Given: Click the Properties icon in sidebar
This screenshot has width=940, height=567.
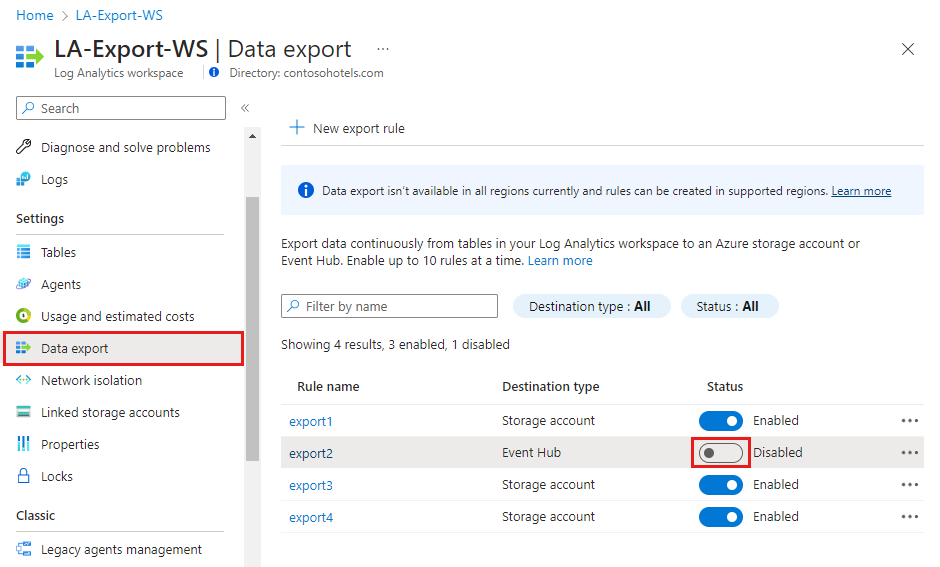Looking at the screenshot, I should pyautogui.click(x=24, y=445).
